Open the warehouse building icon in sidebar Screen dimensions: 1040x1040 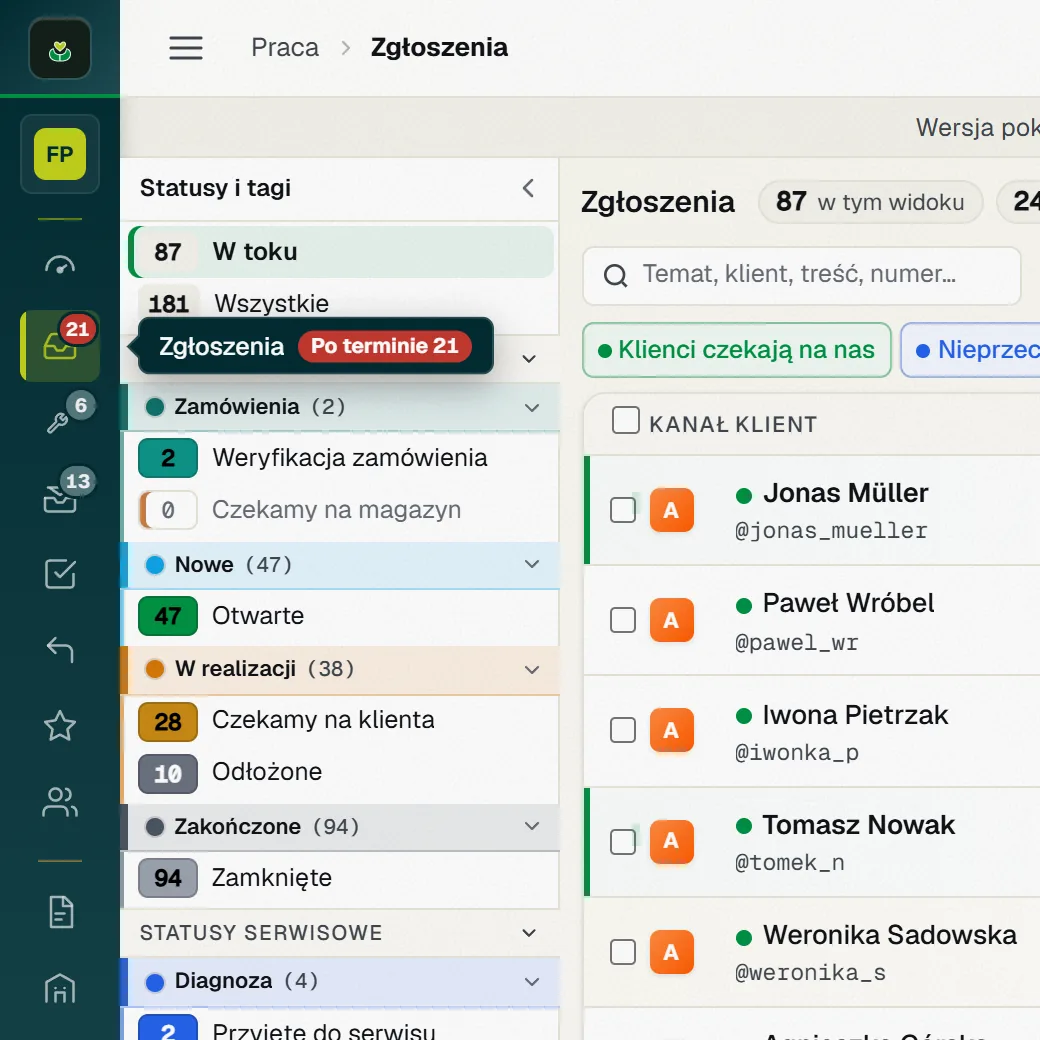tap(60, 988)
